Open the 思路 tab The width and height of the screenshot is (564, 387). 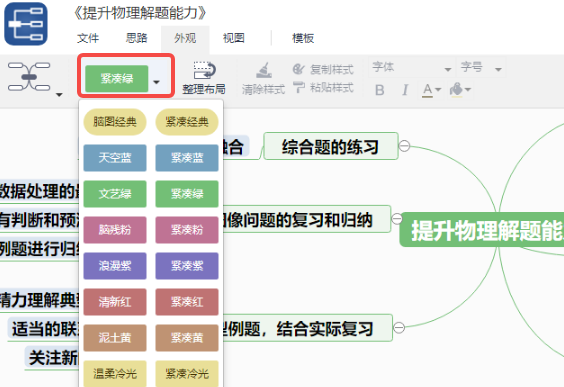[x=137, y=38]
